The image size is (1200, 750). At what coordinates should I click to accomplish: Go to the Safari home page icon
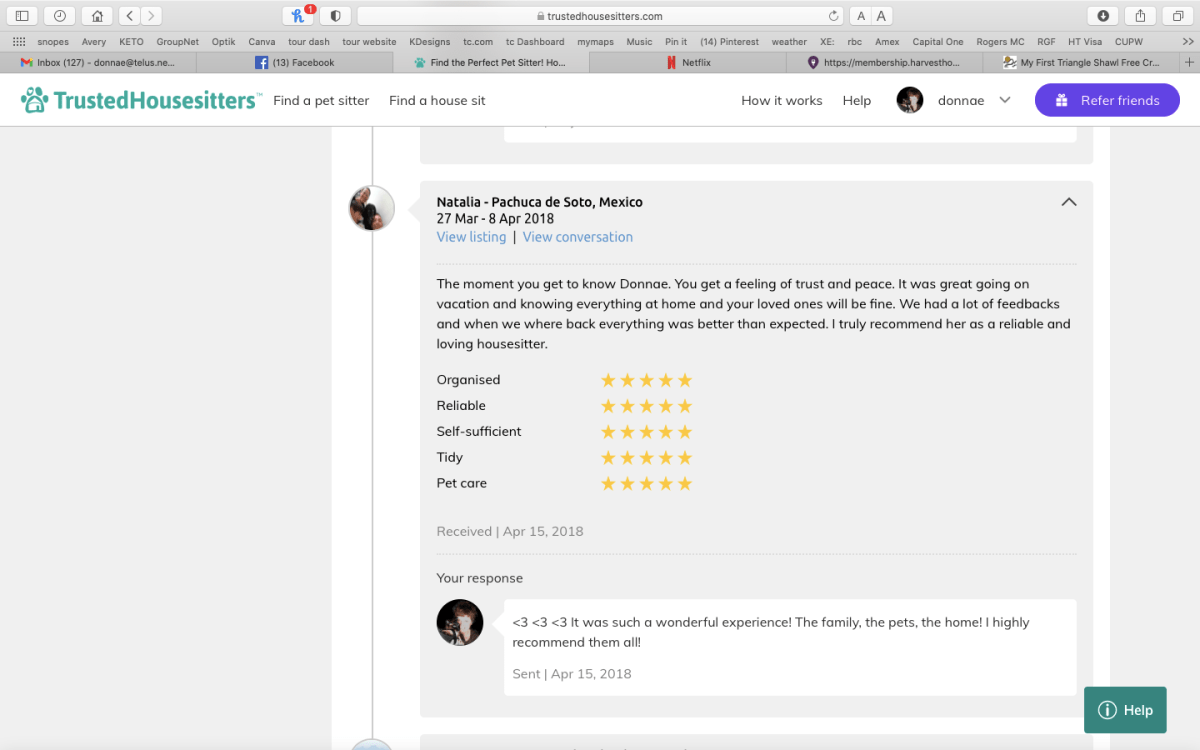coord(97,16)
